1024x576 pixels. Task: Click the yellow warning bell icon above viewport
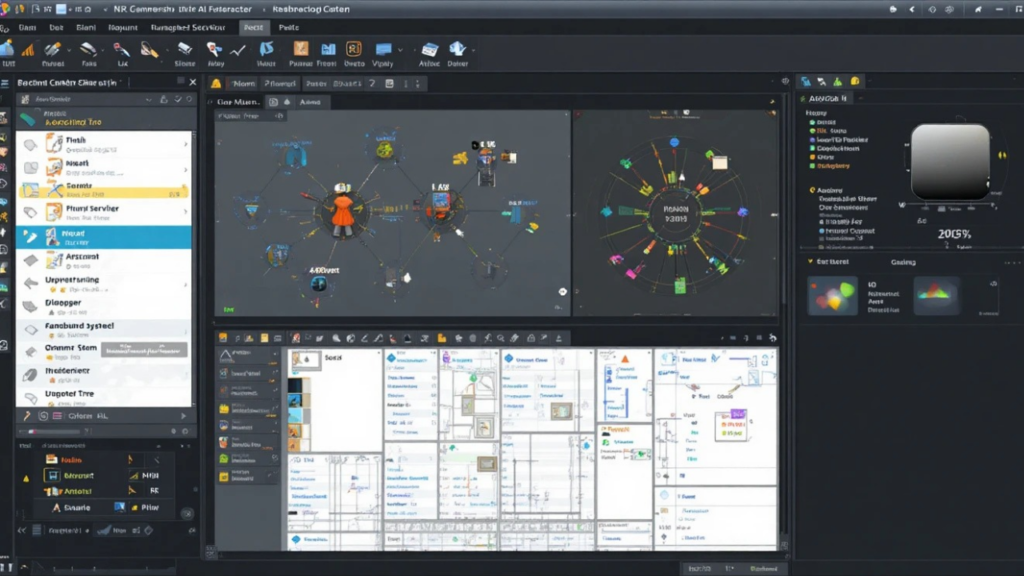click(216, 84)
